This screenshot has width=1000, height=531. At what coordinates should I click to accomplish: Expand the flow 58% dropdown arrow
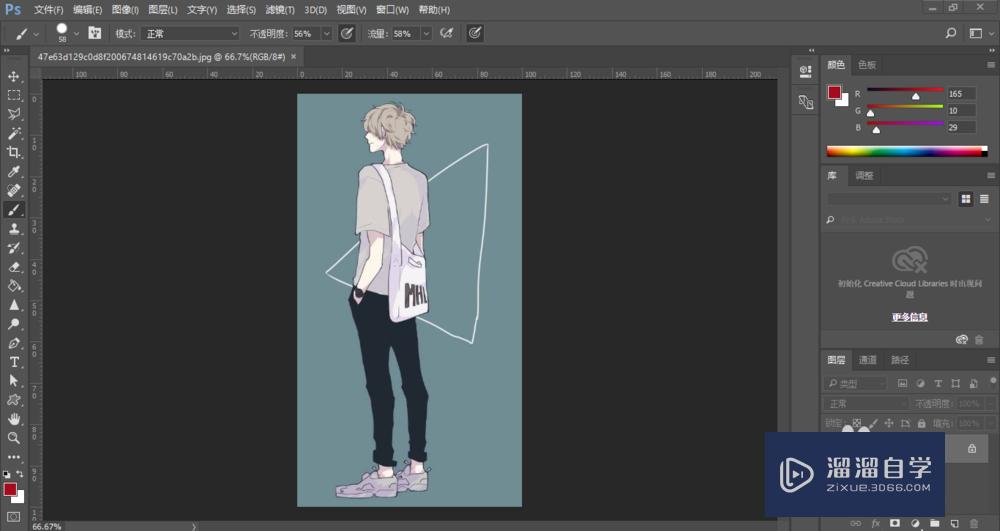pyautogui.click(x=426, y=33)
